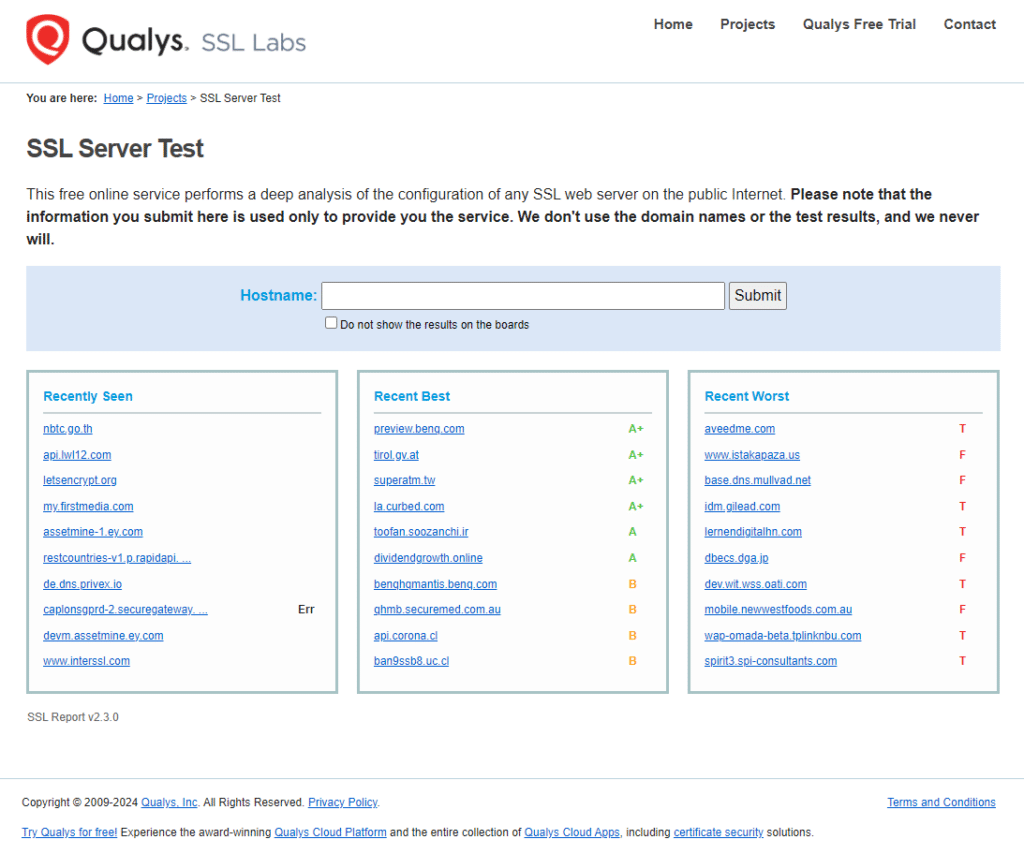This screenshot has height=854, width=1024.
Task: Open the certificate security solutions link
Action: click(718, 832)
